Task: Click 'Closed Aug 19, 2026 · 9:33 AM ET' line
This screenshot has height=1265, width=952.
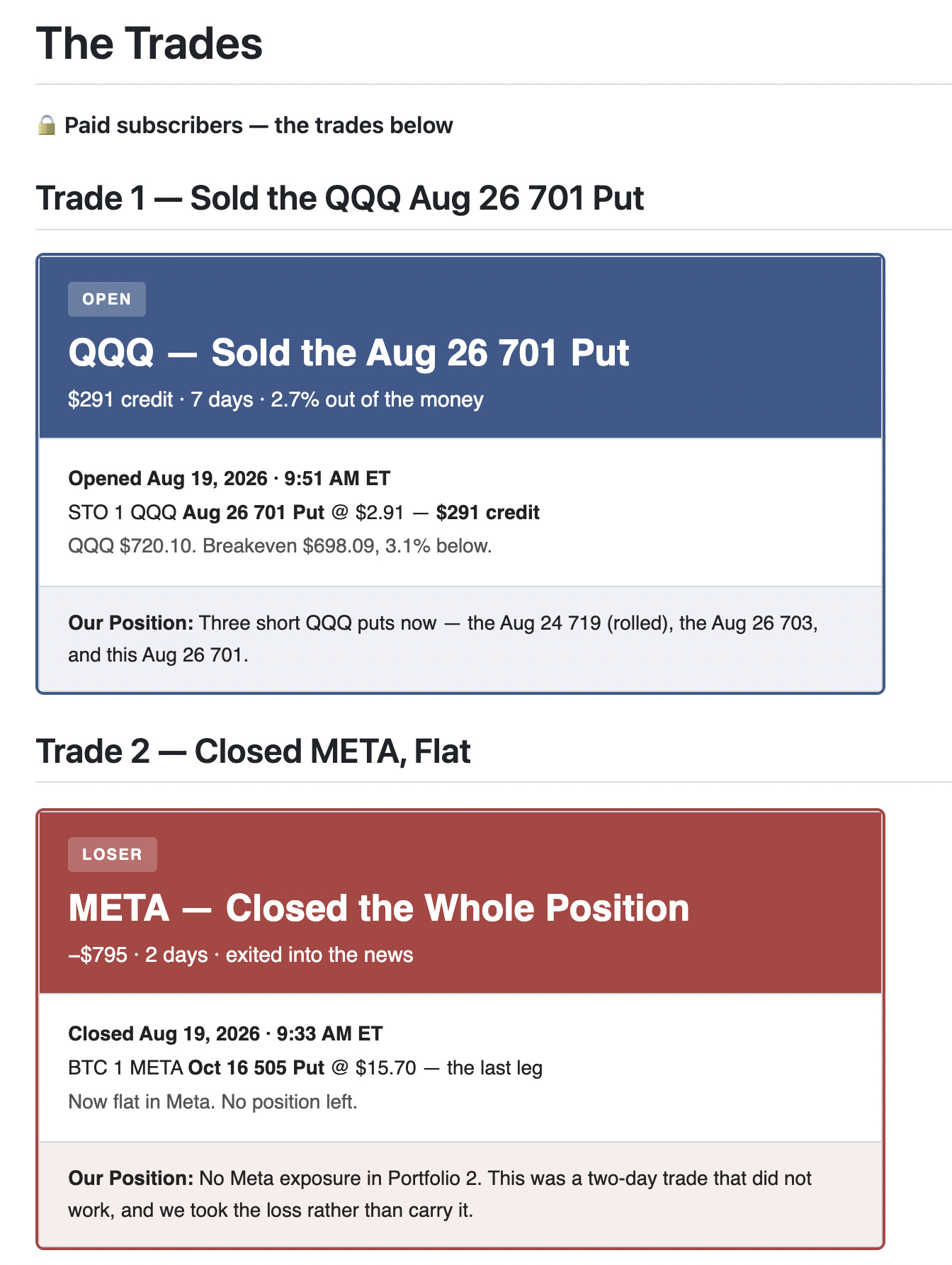Action: 225,1033
